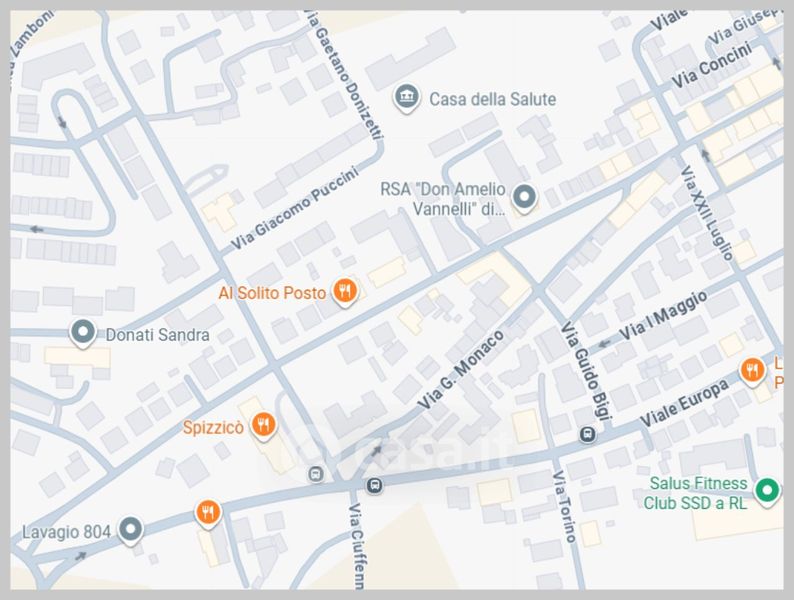
Task: Open Al Solito Posto restaurant marker
Action: 345,292
